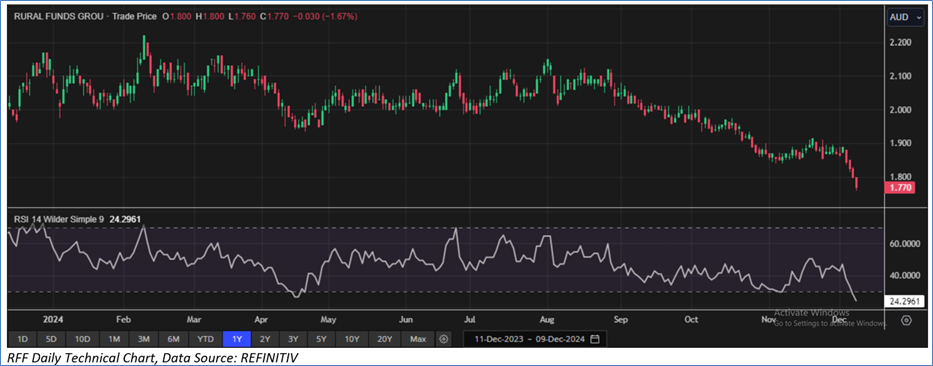Image resolution: width=933 pixels, height=366 pixels.
Task: Show the Max time range
Action: 418,339
